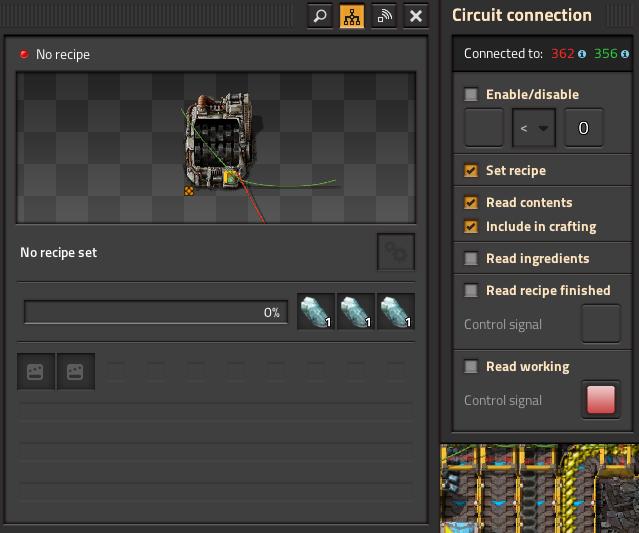
Task: View the red network 362 info icon
Action: (582, 54)
